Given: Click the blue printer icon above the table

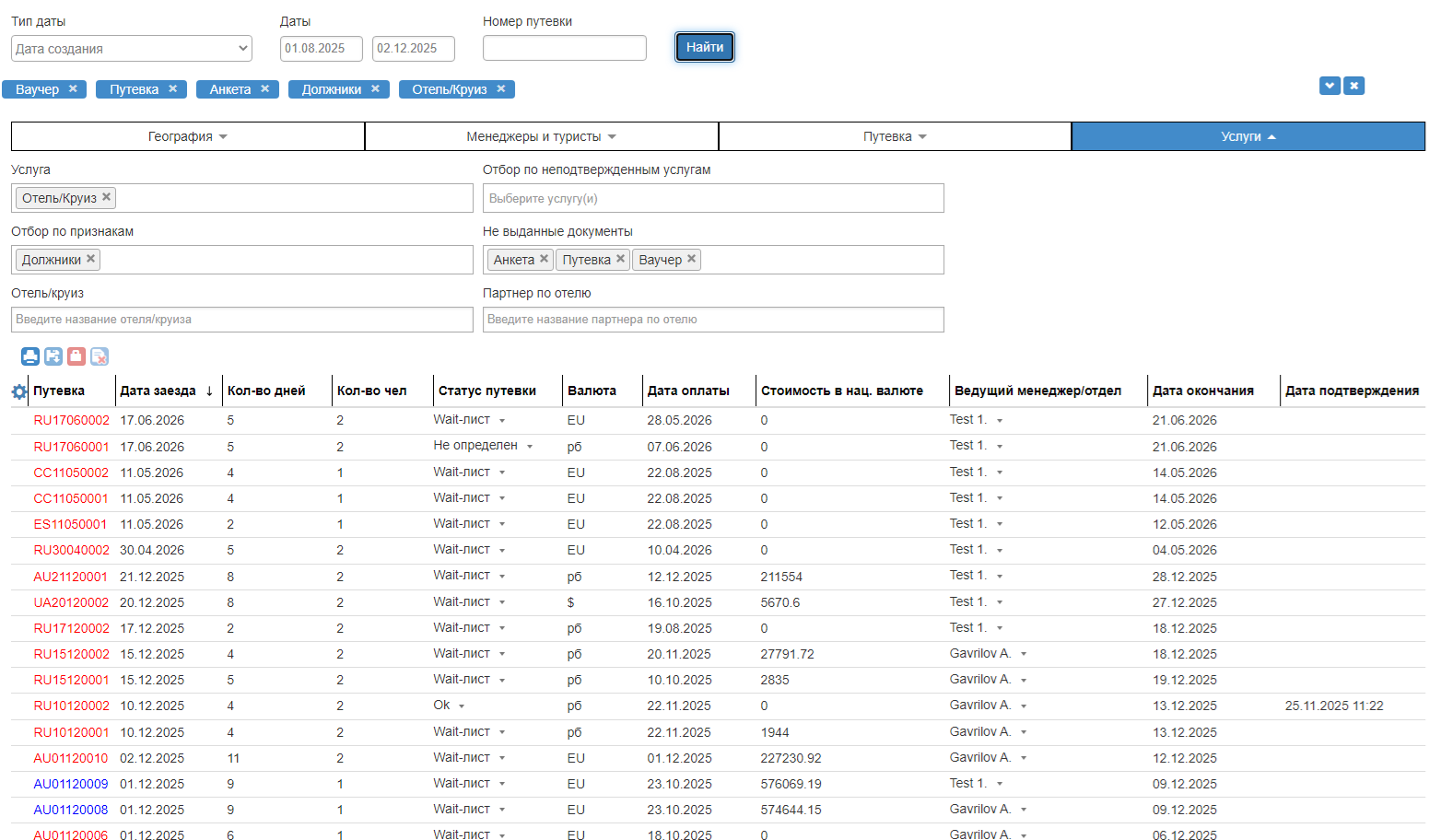Looking at the screenshot, I should 30,356.
